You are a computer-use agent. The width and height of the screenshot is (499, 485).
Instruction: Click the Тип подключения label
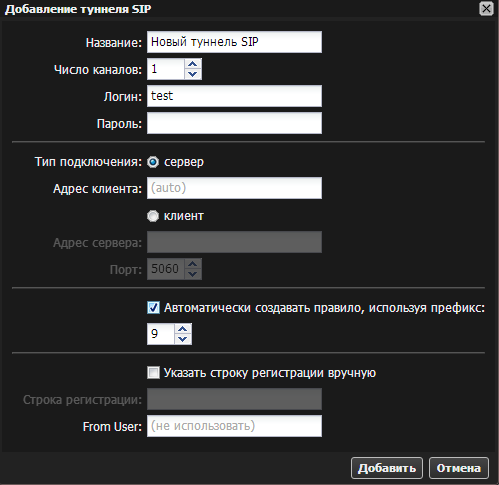tap(88, 162)
